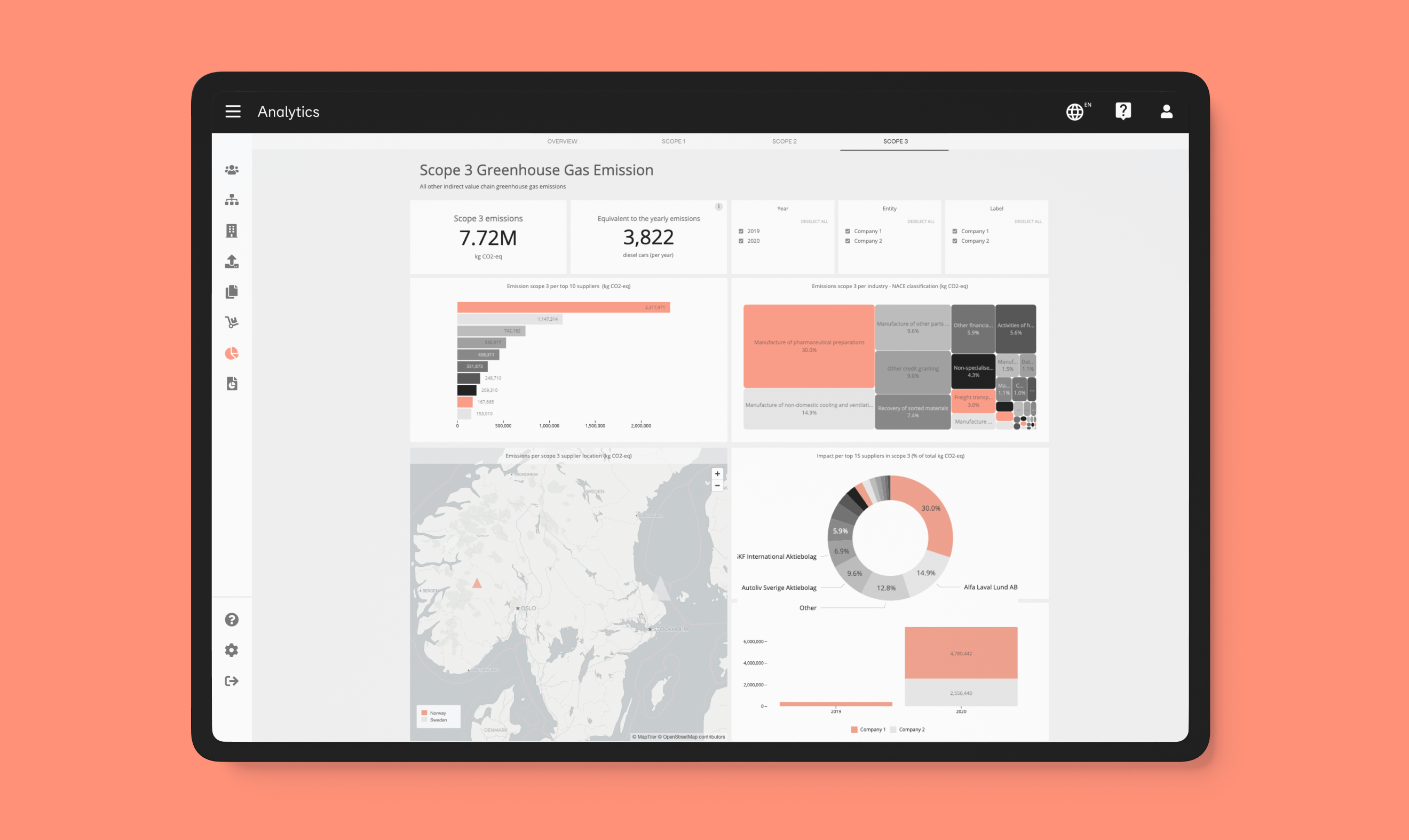Switch to SCOPE 1 tab

pyautogui.click(x=673, y=141)
